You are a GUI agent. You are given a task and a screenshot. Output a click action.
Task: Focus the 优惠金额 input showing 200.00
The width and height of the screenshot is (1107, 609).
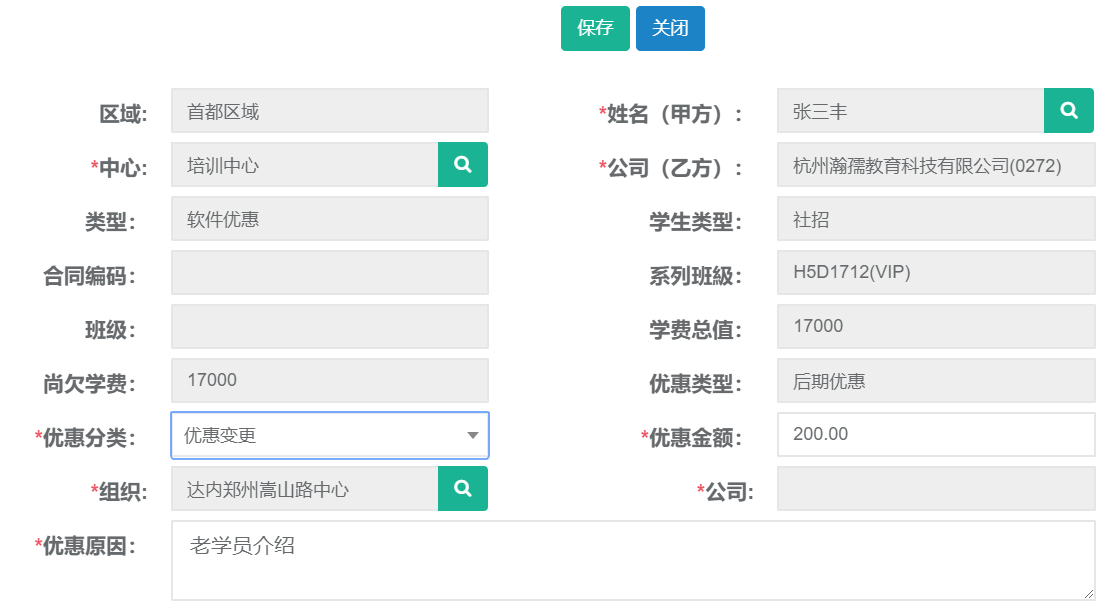(x=935, y=435)
